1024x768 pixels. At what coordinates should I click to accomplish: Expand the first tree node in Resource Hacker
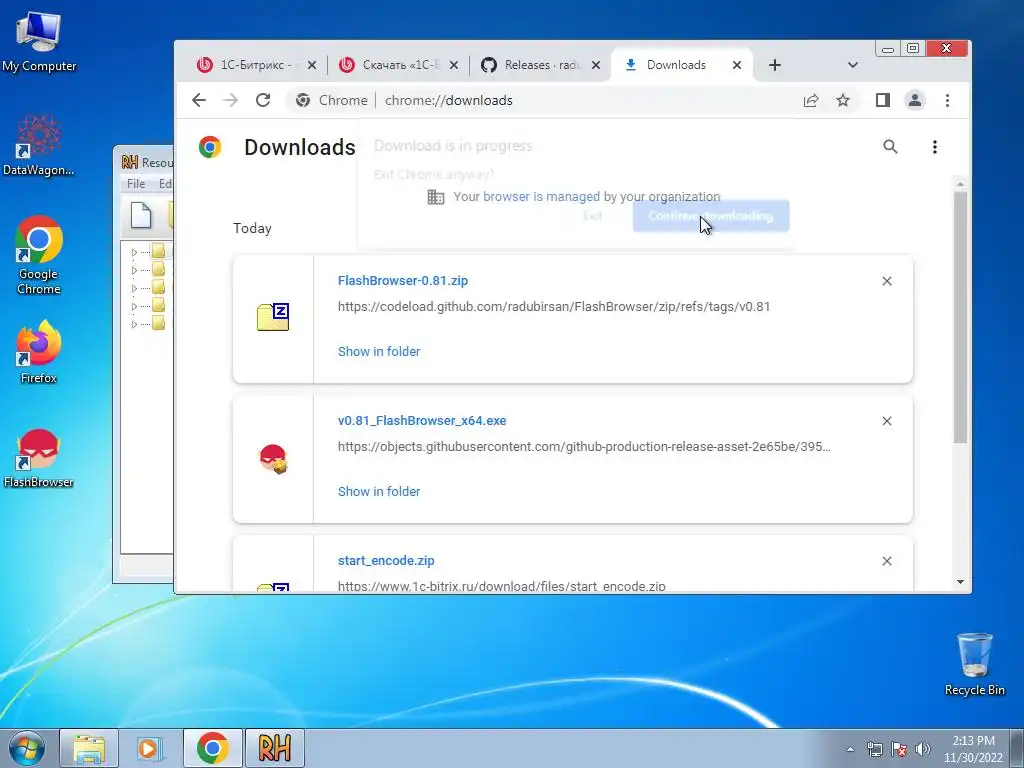[x=134, y=252]
